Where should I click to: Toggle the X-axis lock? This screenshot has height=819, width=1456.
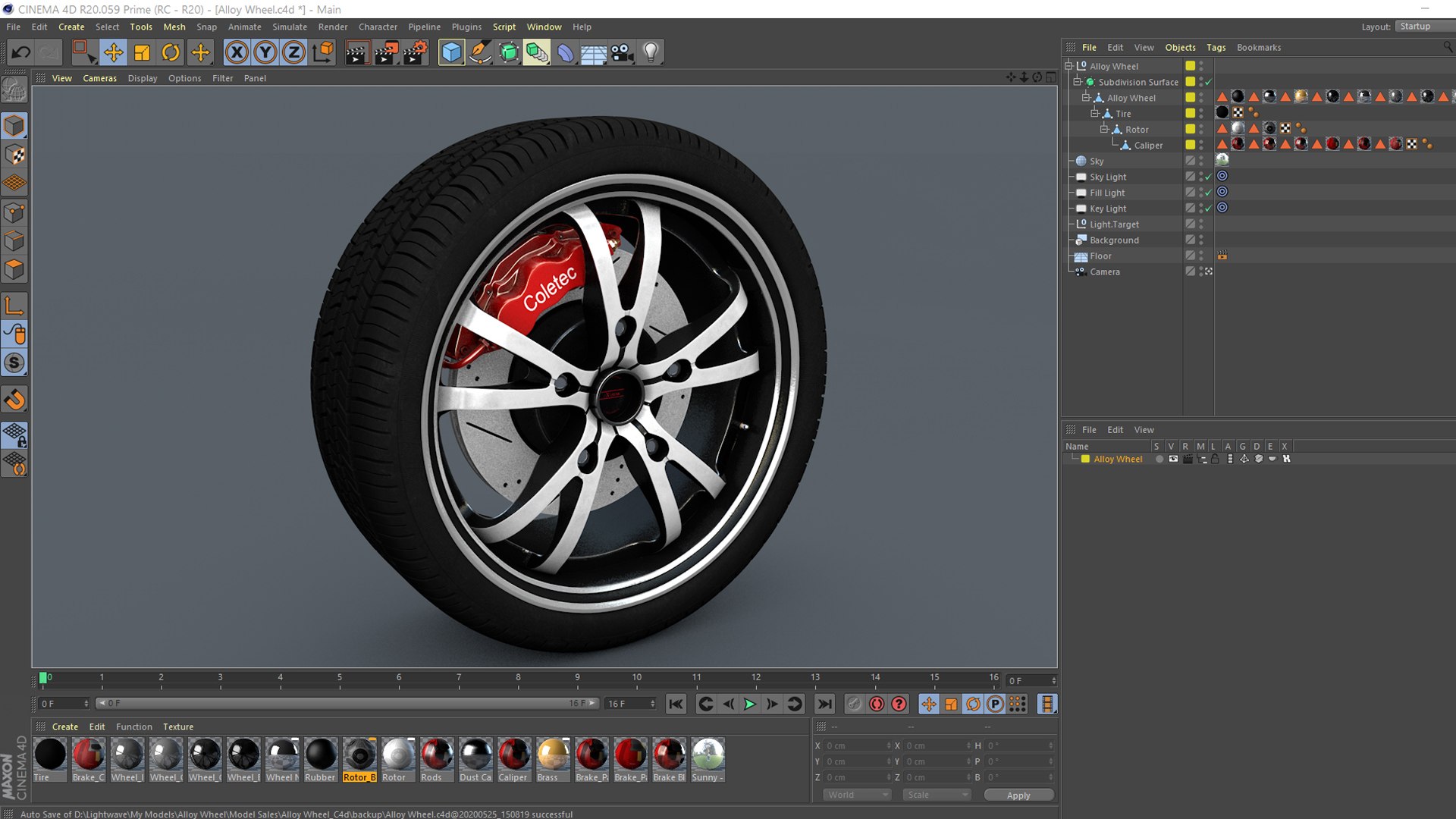point(237,52)
